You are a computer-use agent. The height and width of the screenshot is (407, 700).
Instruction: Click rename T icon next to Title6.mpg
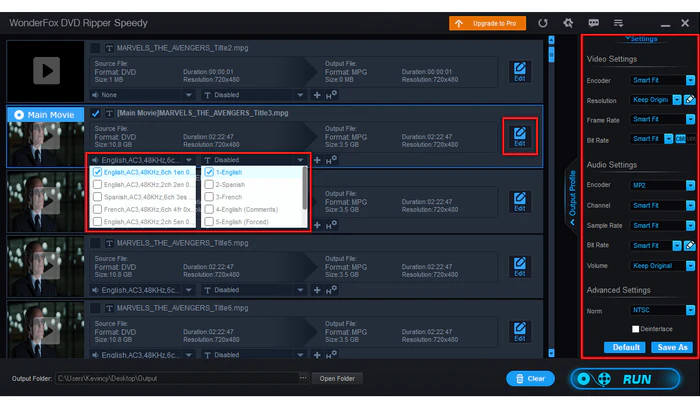pyautogui.click(x=109, y=308)
